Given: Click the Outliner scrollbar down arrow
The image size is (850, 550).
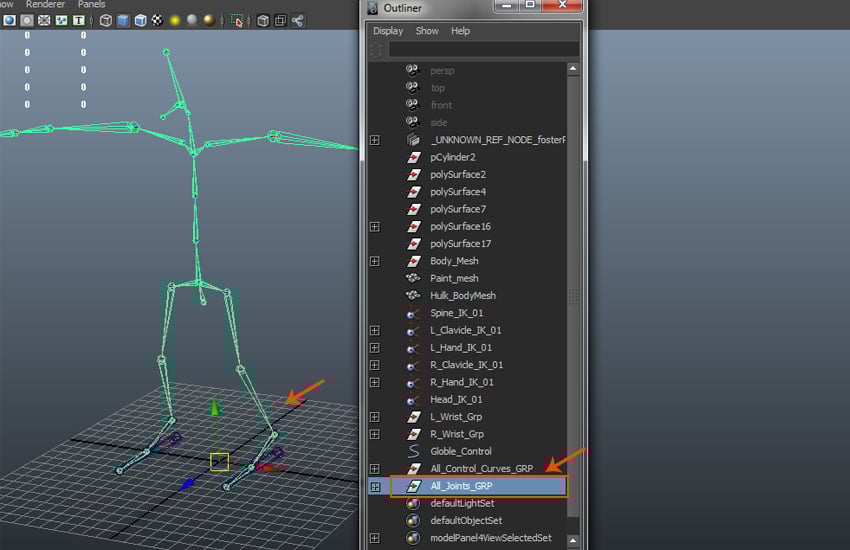Looking at the screenshot, I should (573, 538).
